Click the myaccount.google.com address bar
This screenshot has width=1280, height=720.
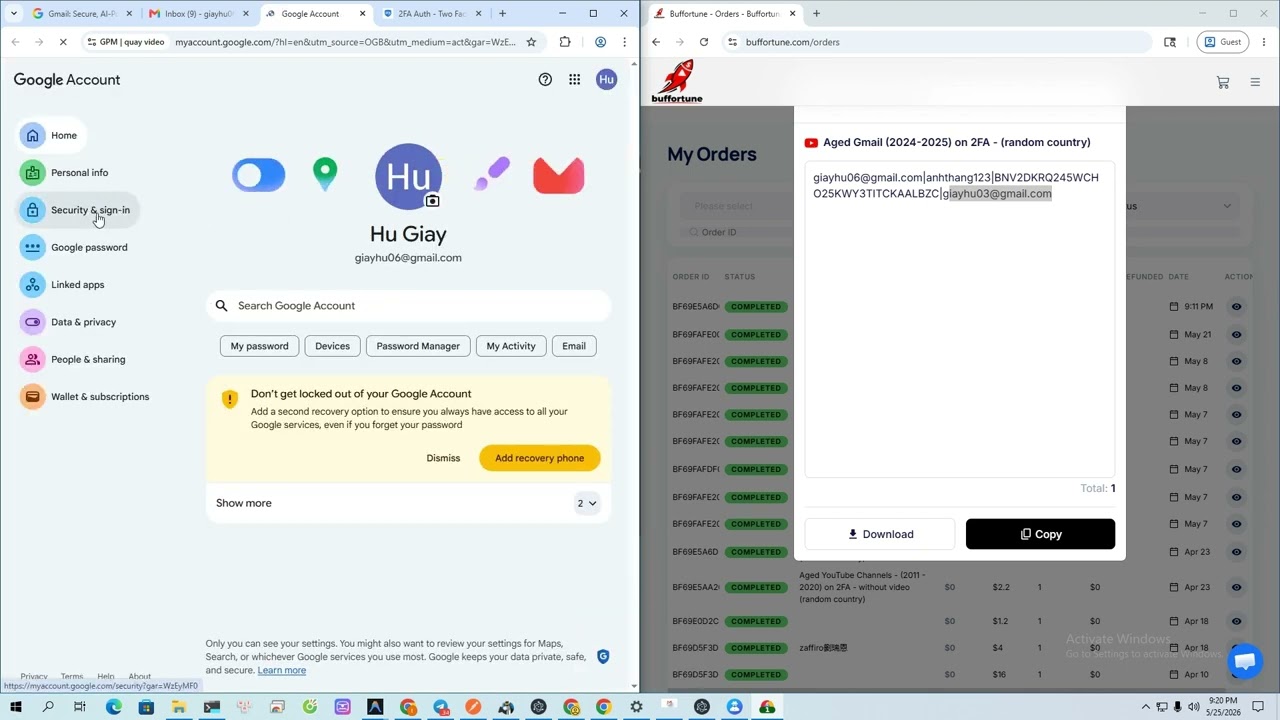coord(345,42)
